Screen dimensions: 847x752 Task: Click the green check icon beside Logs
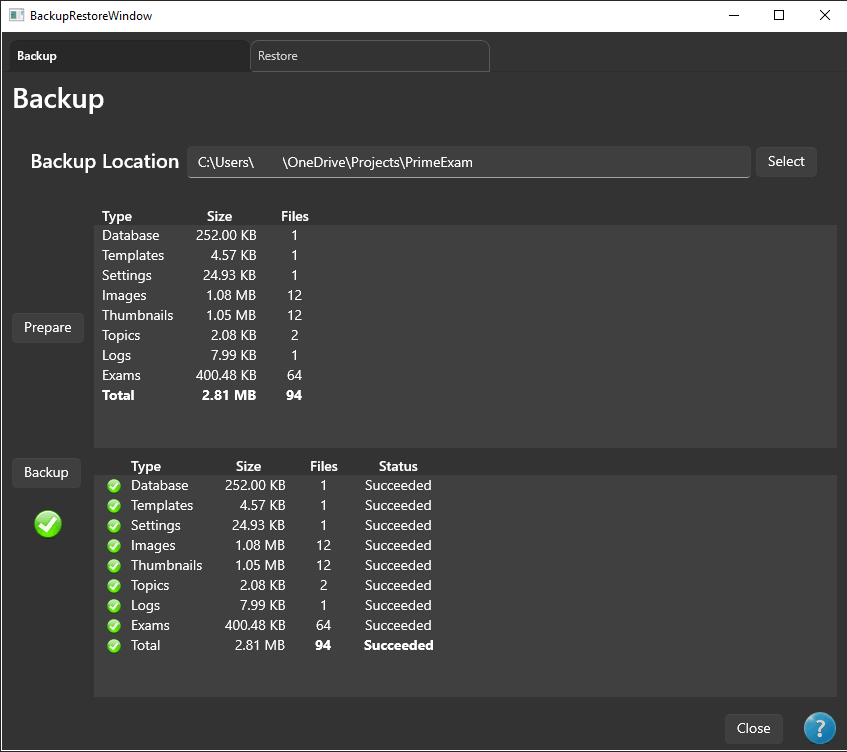click(114, 606)
